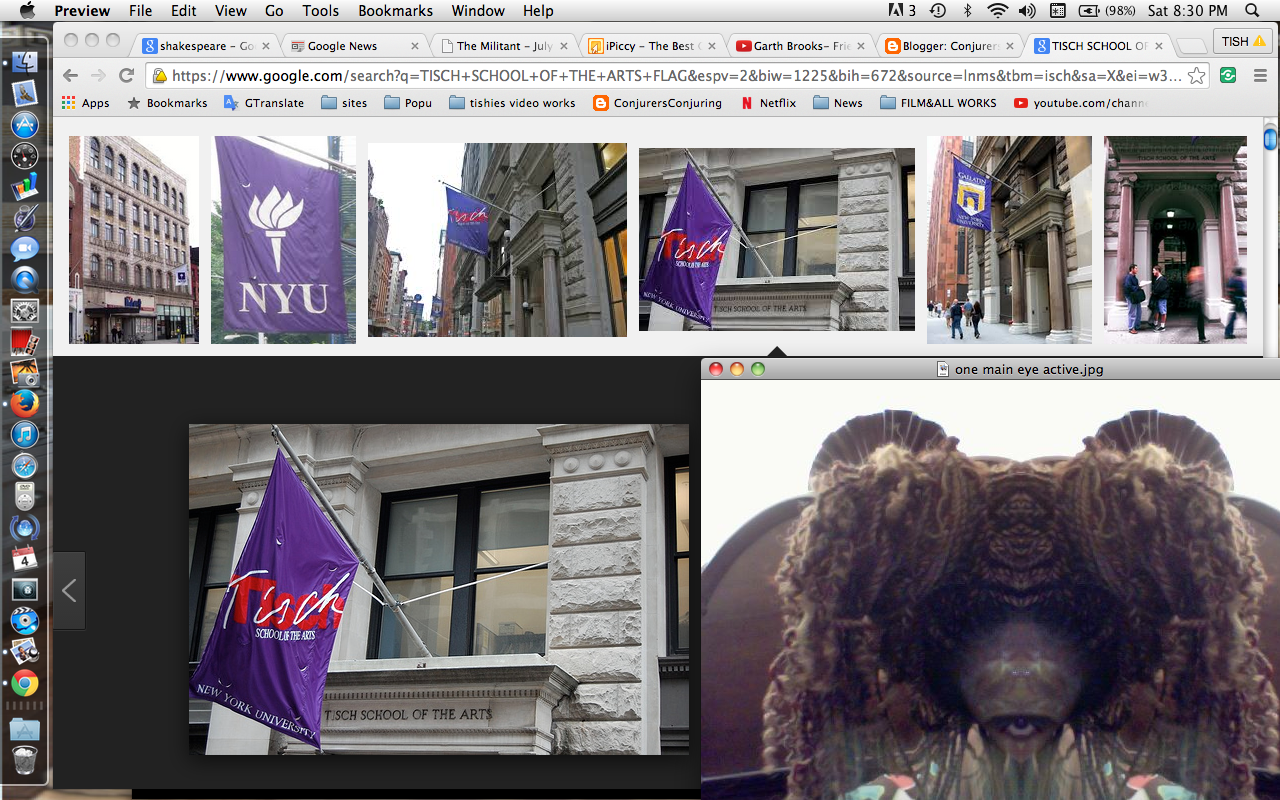Launch Numbers from the Dock
Image resolution: width=1280 pixels, height=800 pixels.
tap(24, 186)
